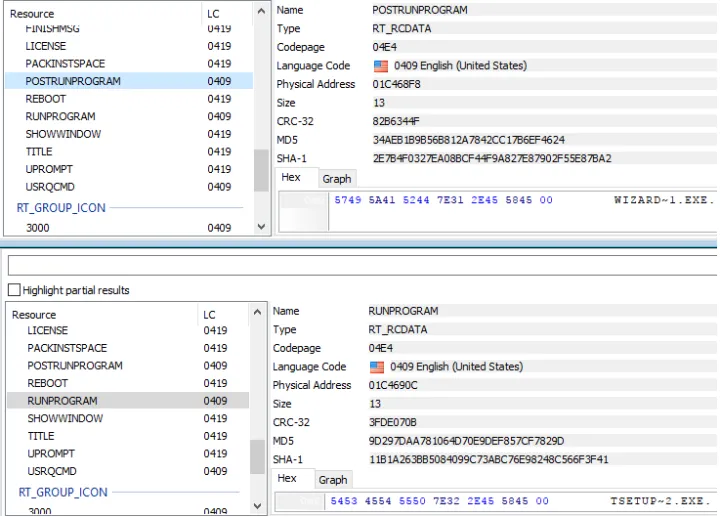720x517 pixels.
Task: Select REBOOT row in lower resource list
Action: [x=128, y=383]
